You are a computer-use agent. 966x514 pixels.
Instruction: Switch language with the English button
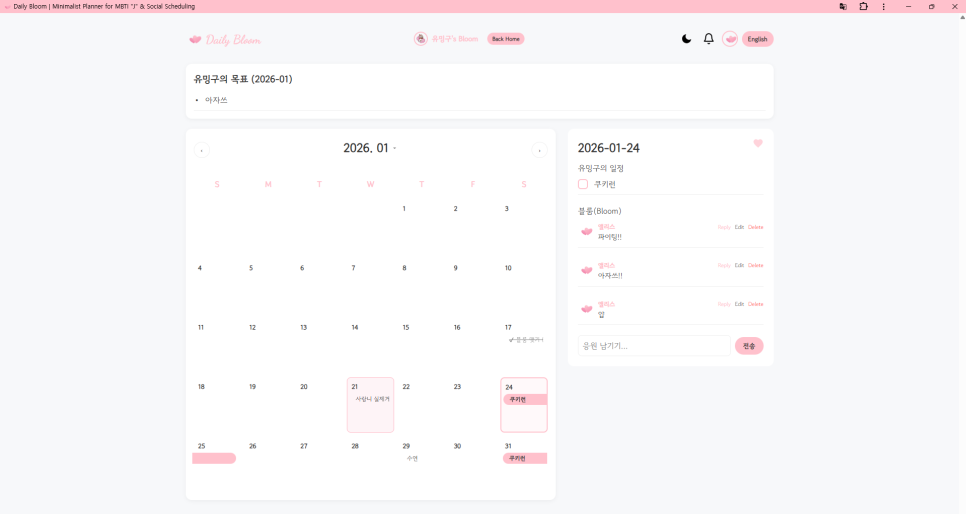pyautogui.click(x=757, y=39)
